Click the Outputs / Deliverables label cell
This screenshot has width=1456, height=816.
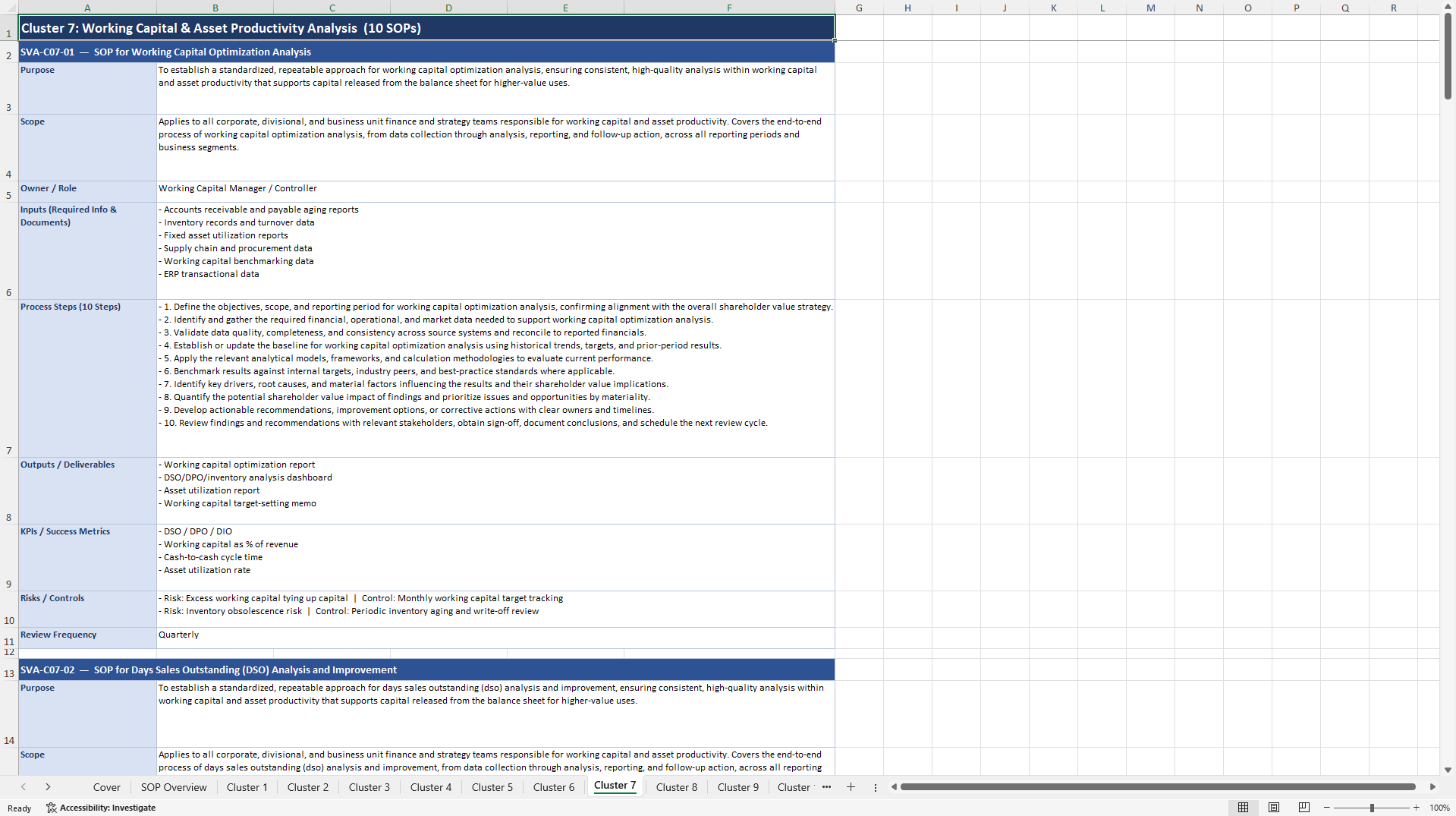click(87, 490)
